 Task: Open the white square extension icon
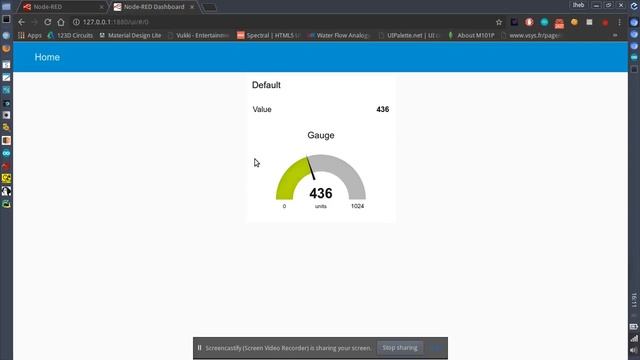click(x=589, y=22)
